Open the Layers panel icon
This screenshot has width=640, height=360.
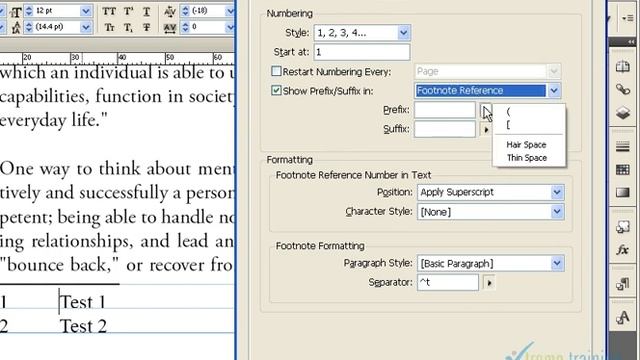(622, 112)
